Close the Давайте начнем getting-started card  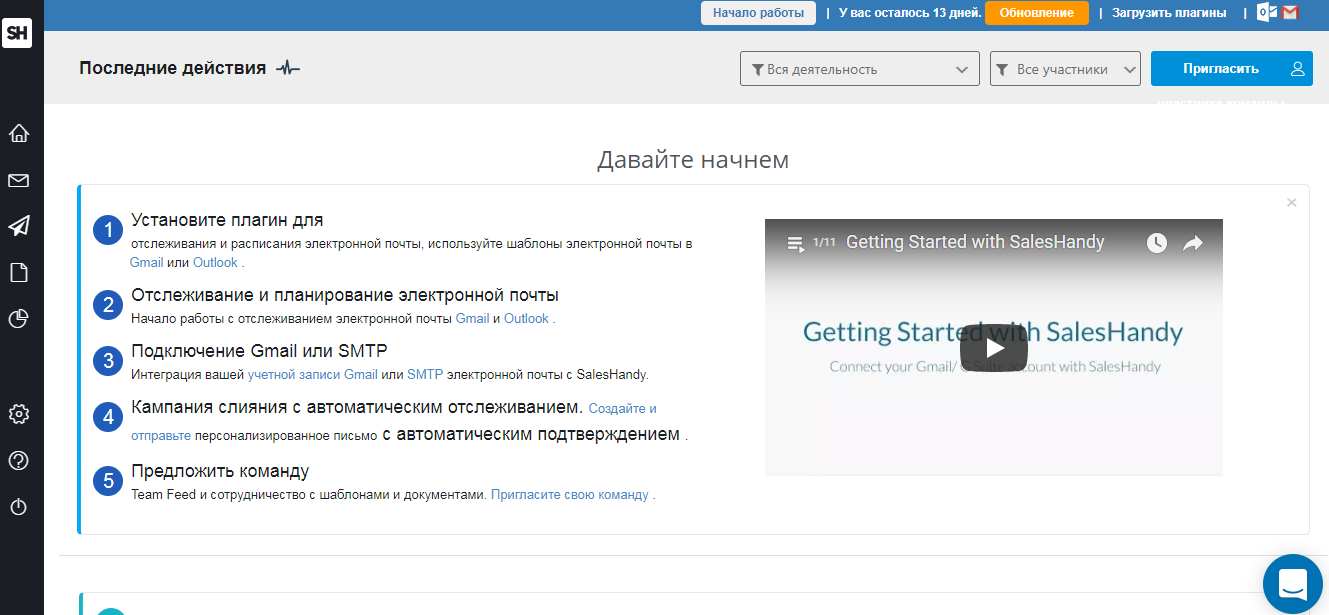[1291, 202]
